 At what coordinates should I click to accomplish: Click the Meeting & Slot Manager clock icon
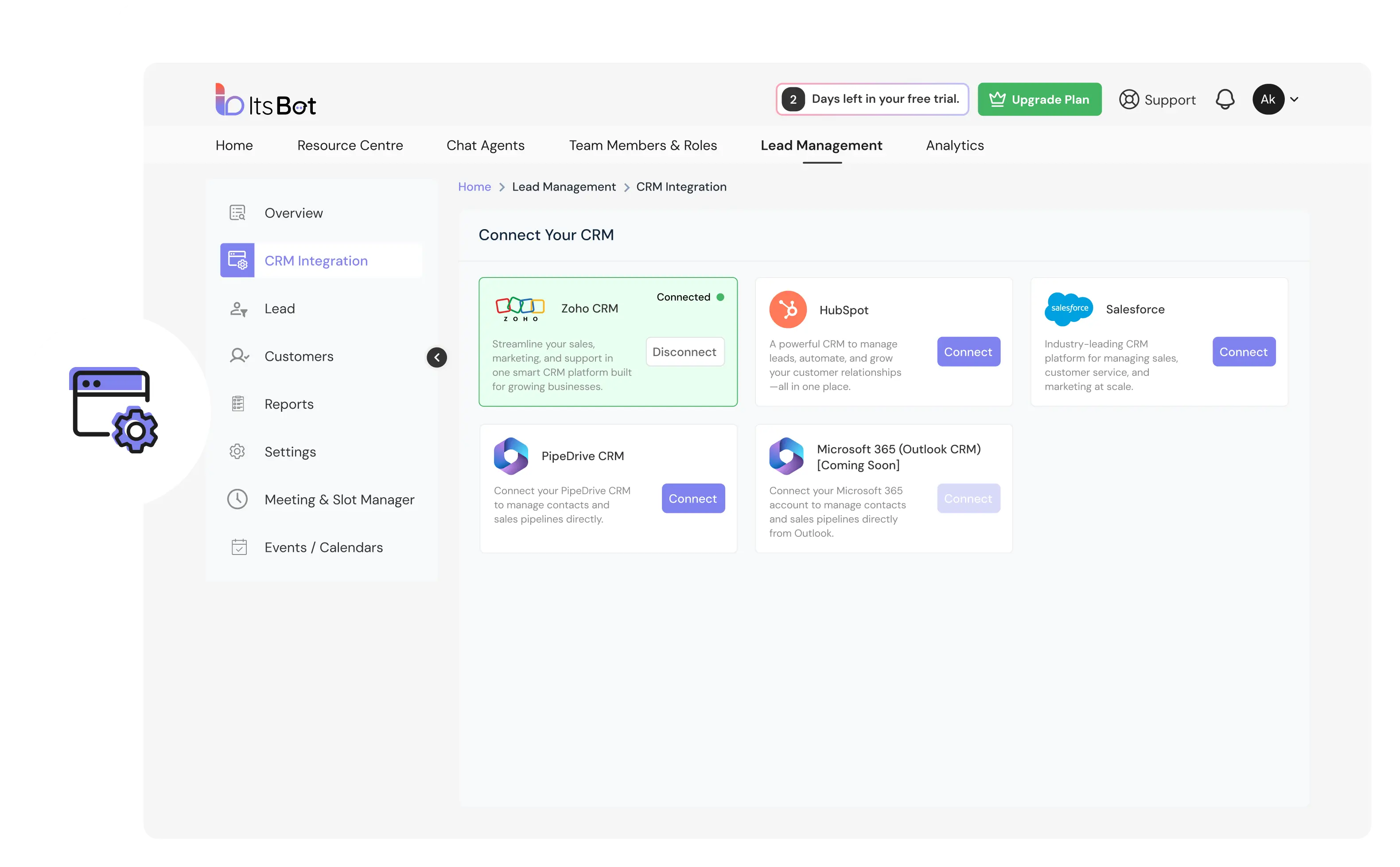(x=237, y=499)
